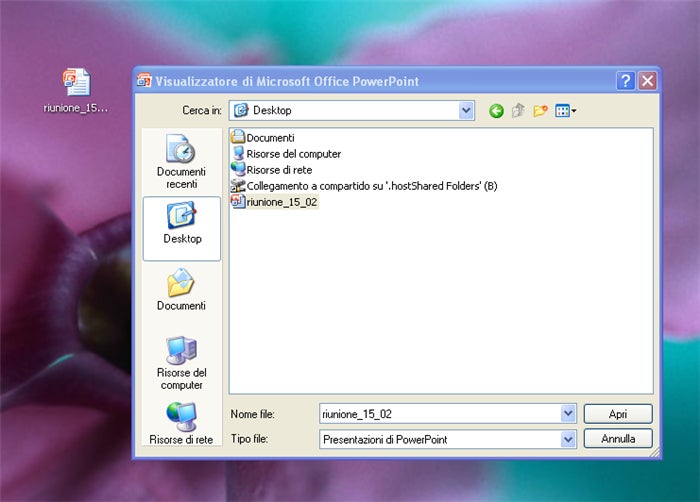Image resolution: width=700 pixels, height=502 pixels.
Task: Expand the Nome file dropdown arrow
Action: tap(568, 414)
